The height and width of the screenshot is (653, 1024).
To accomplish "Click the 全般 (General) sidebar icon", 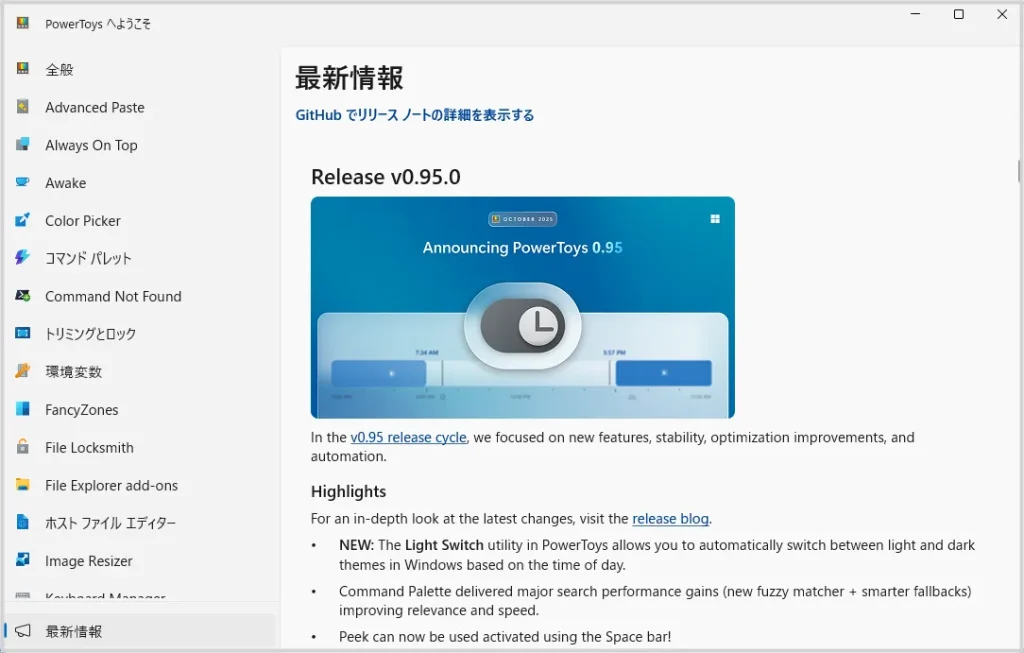I will pyautogui.click(x=23, y=69).
